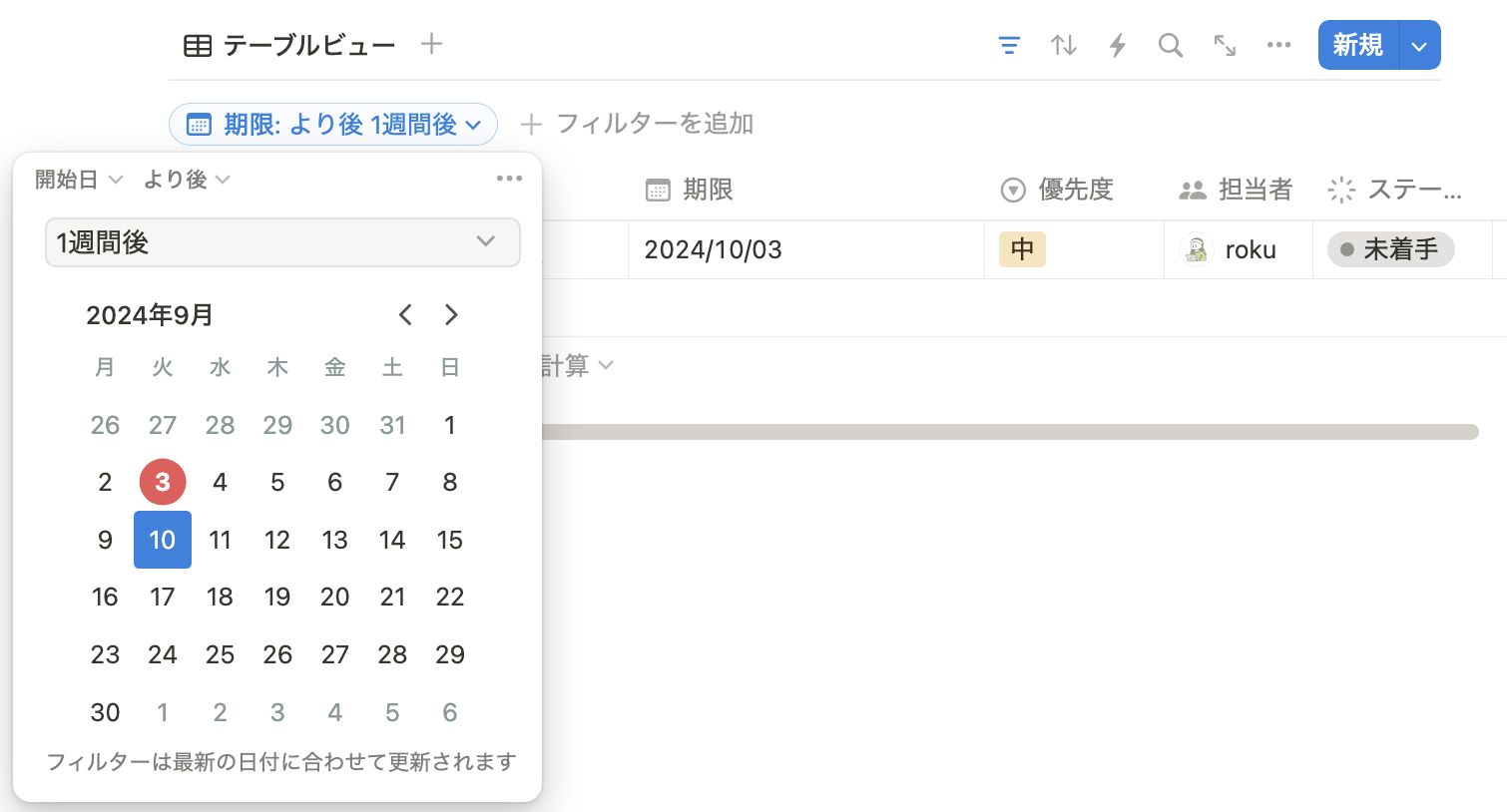Open the 1週間後 select box
The image size is (1507, 812).
point(282,242)
